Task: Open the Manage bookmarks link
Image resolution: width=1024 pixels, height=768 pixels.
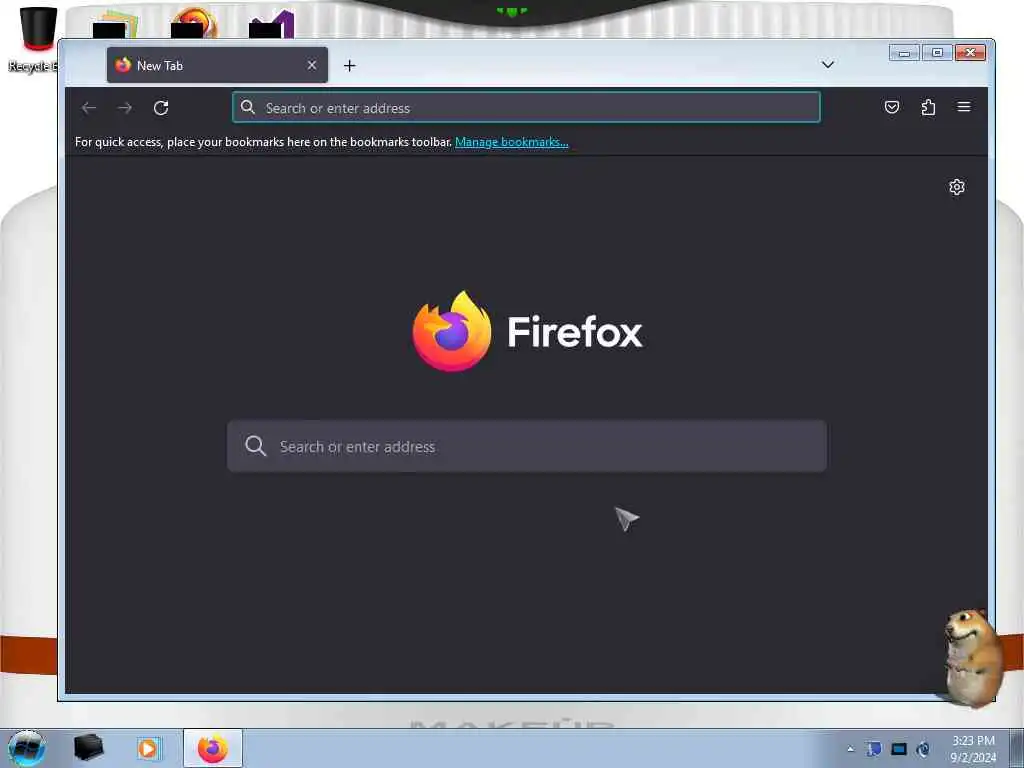Action: point(511,142)
